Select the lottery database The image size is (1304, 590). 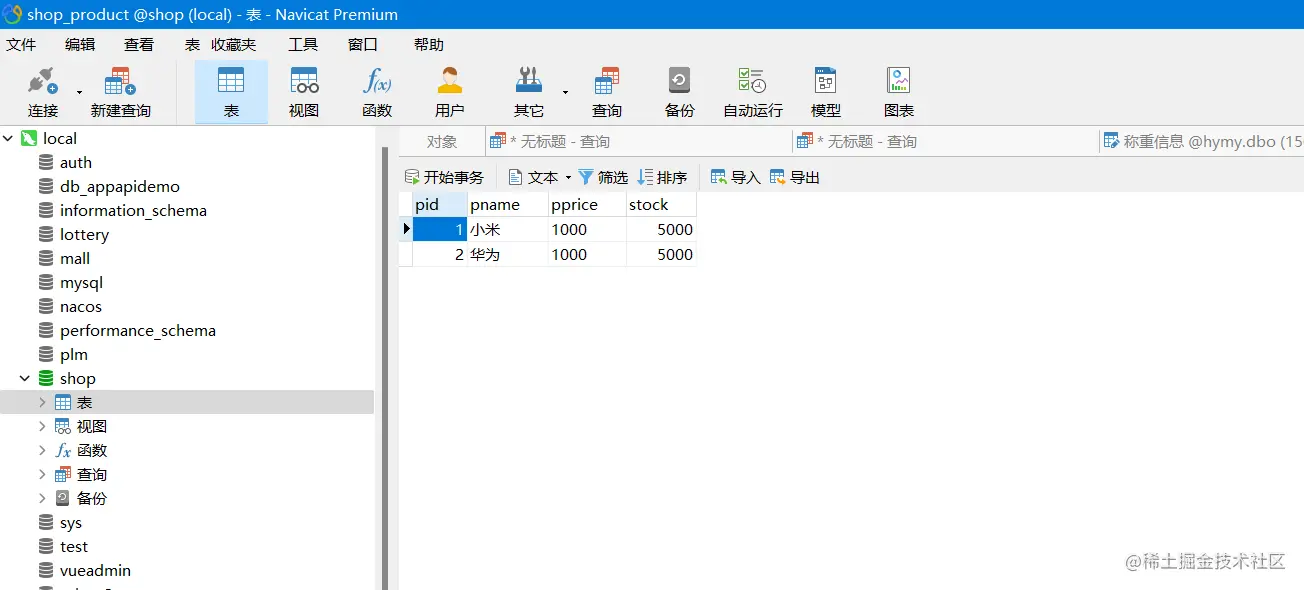point(84,234)
